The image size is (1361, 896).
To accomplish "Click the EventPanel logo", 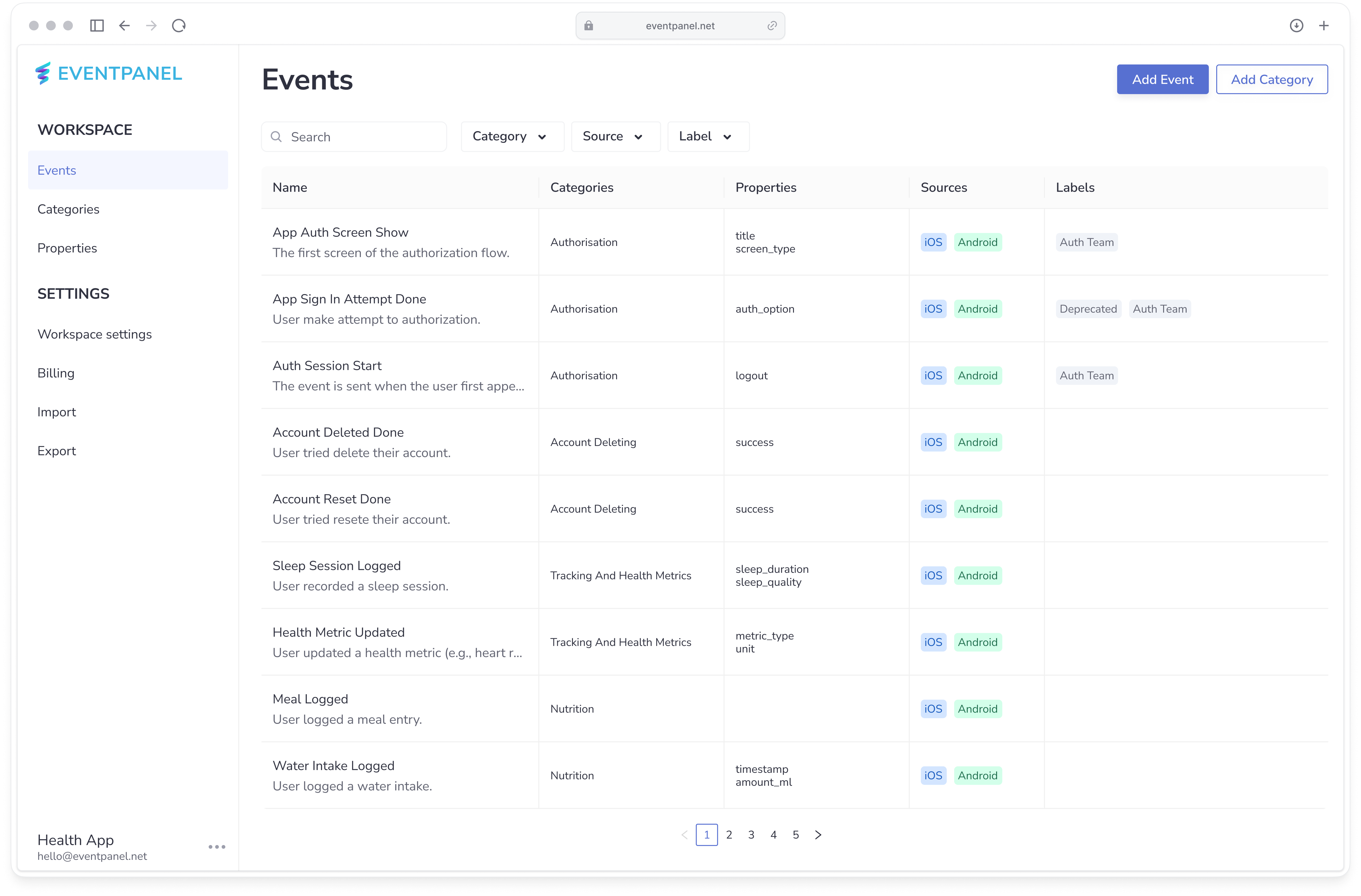I will (x=109, y=73).
